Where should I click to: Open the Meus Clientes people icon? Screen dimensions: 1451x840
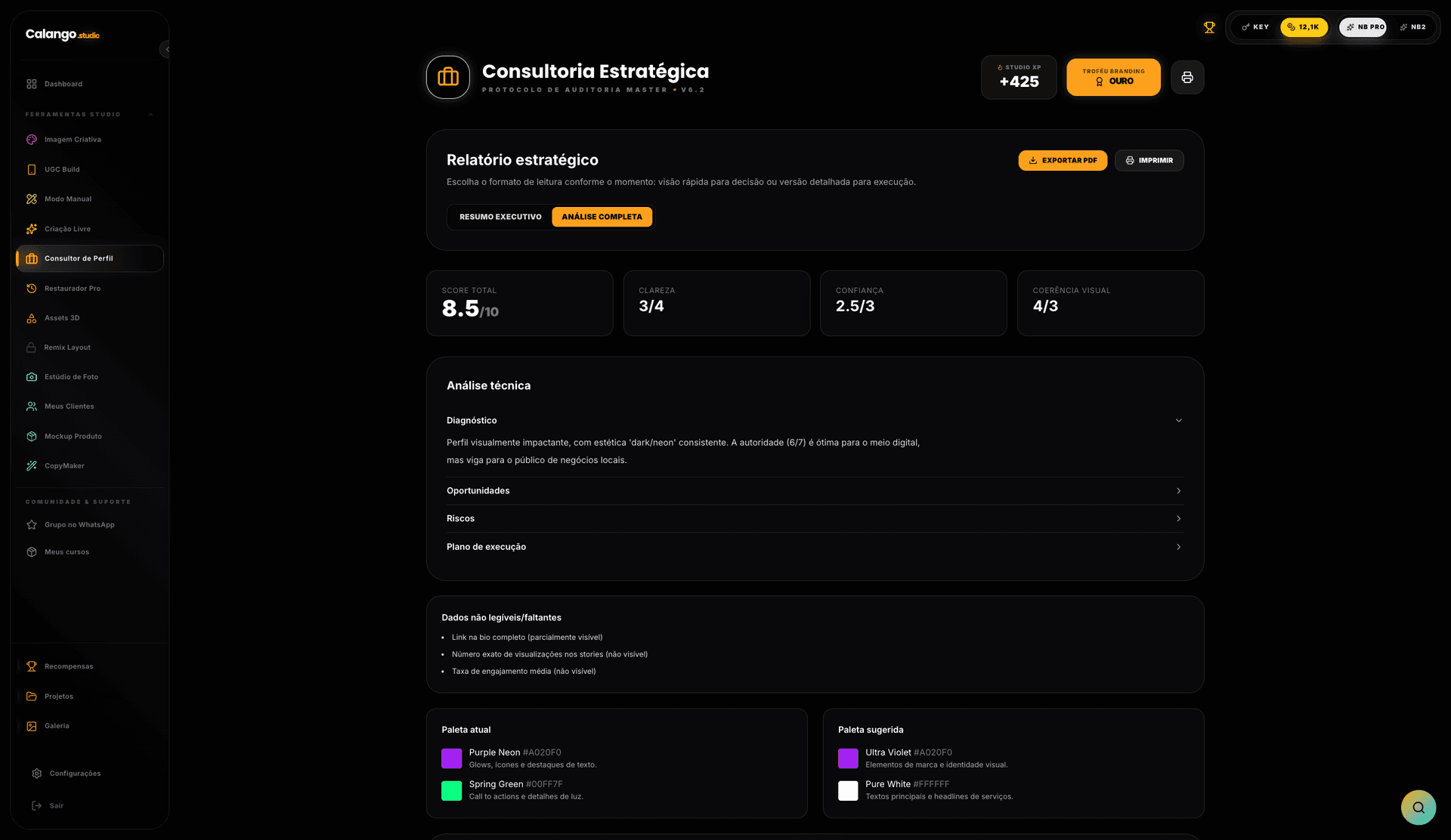point(32,406)
